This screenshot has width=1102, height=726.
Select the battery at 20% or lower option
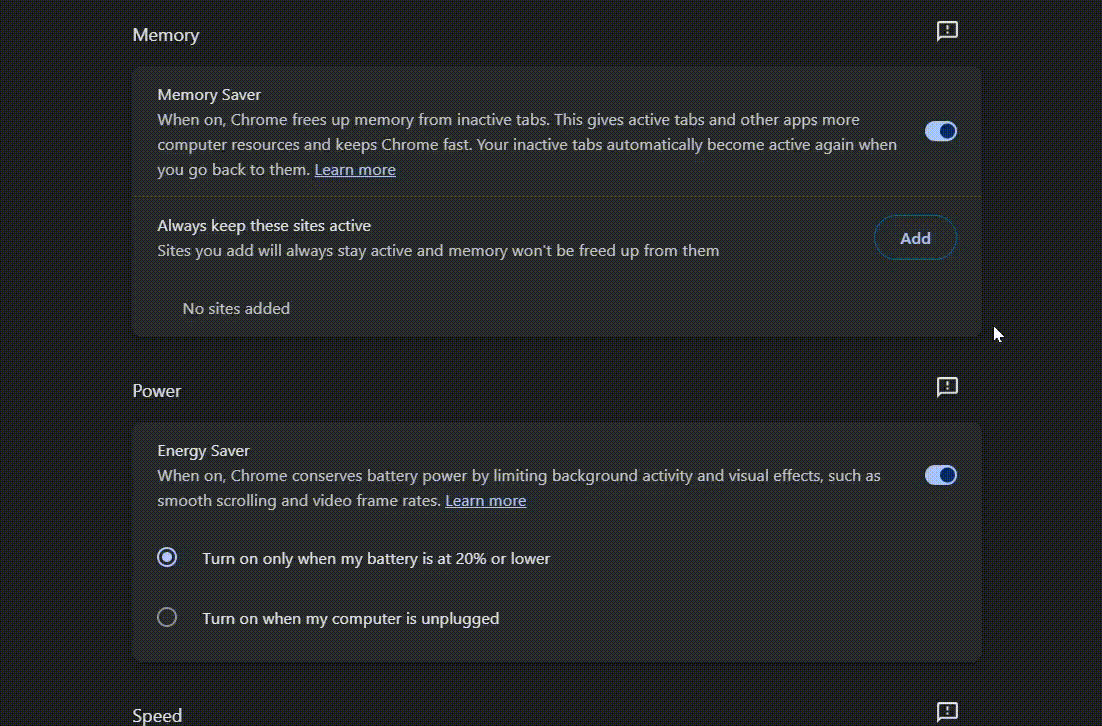(x=167, y=558)
